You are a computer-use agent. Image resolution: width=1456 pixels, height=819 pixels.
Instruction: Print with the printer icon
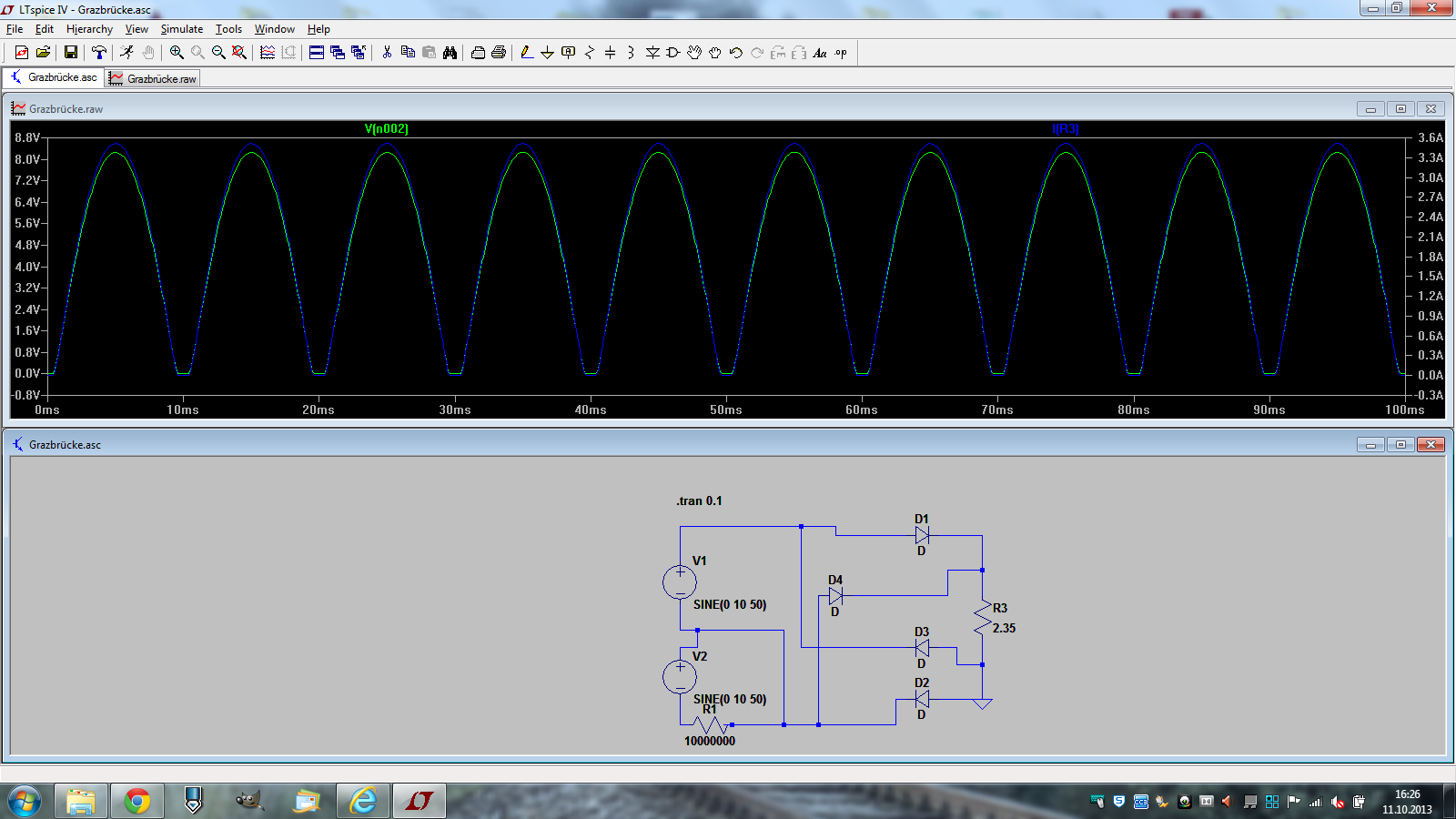[499, 53]
